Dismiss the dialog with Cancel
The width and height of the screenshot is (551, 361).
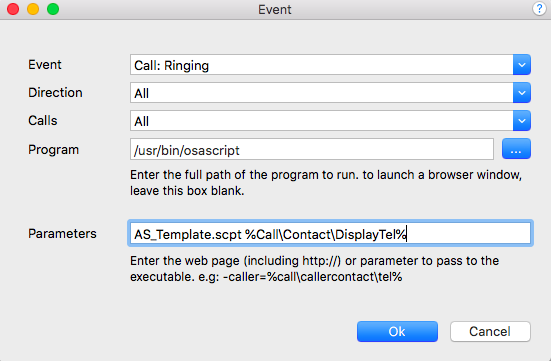pos(490,331)
